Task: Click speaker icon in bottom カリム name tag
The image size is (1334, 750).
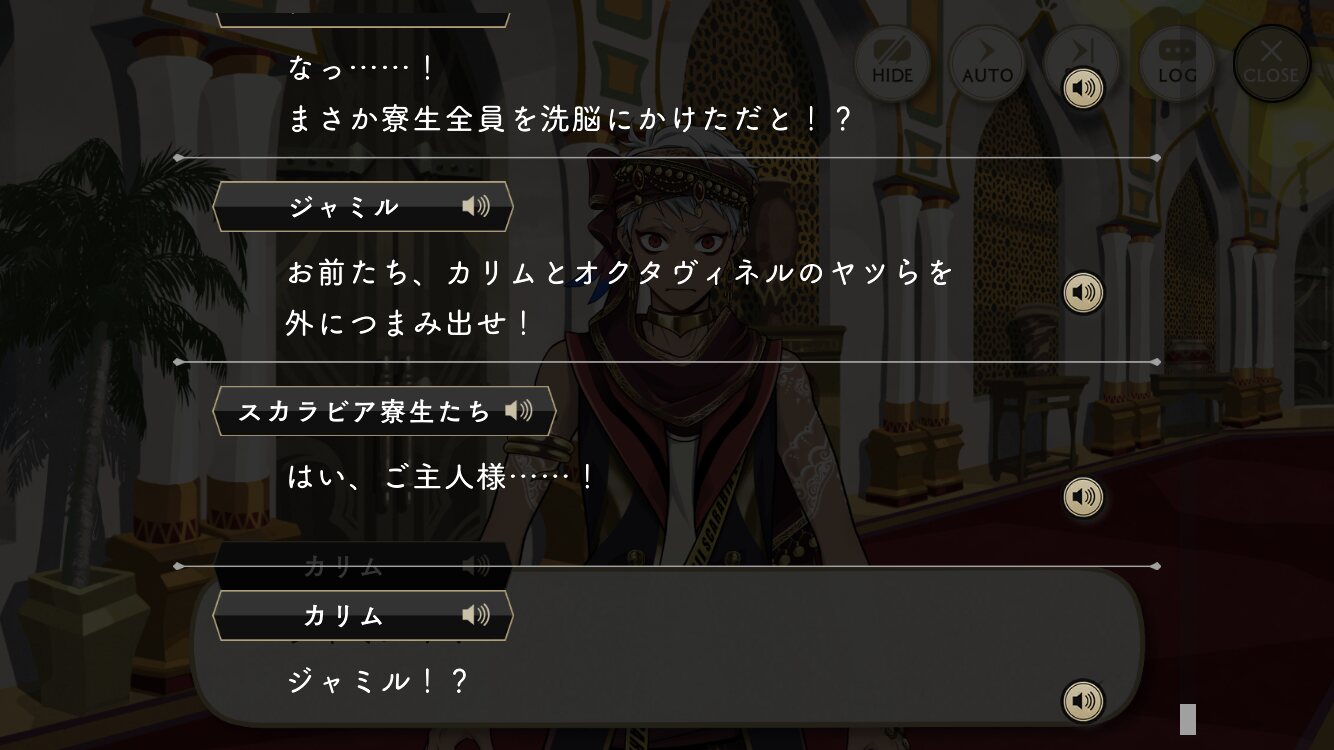Action: [x=476, y=615]
